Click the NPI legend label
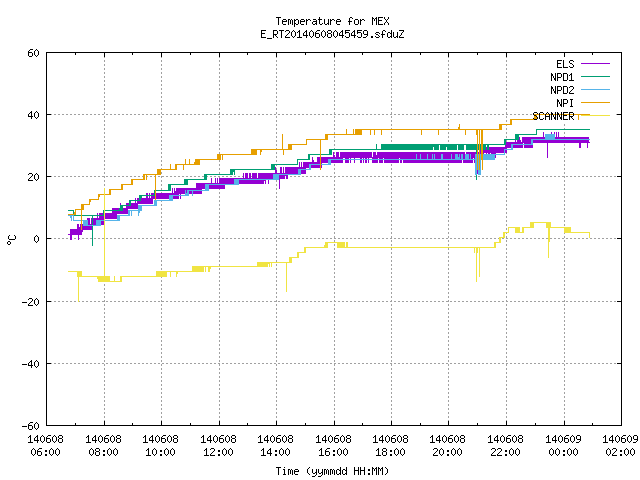Viewport: 640px width, 480px height. [565, 103]
